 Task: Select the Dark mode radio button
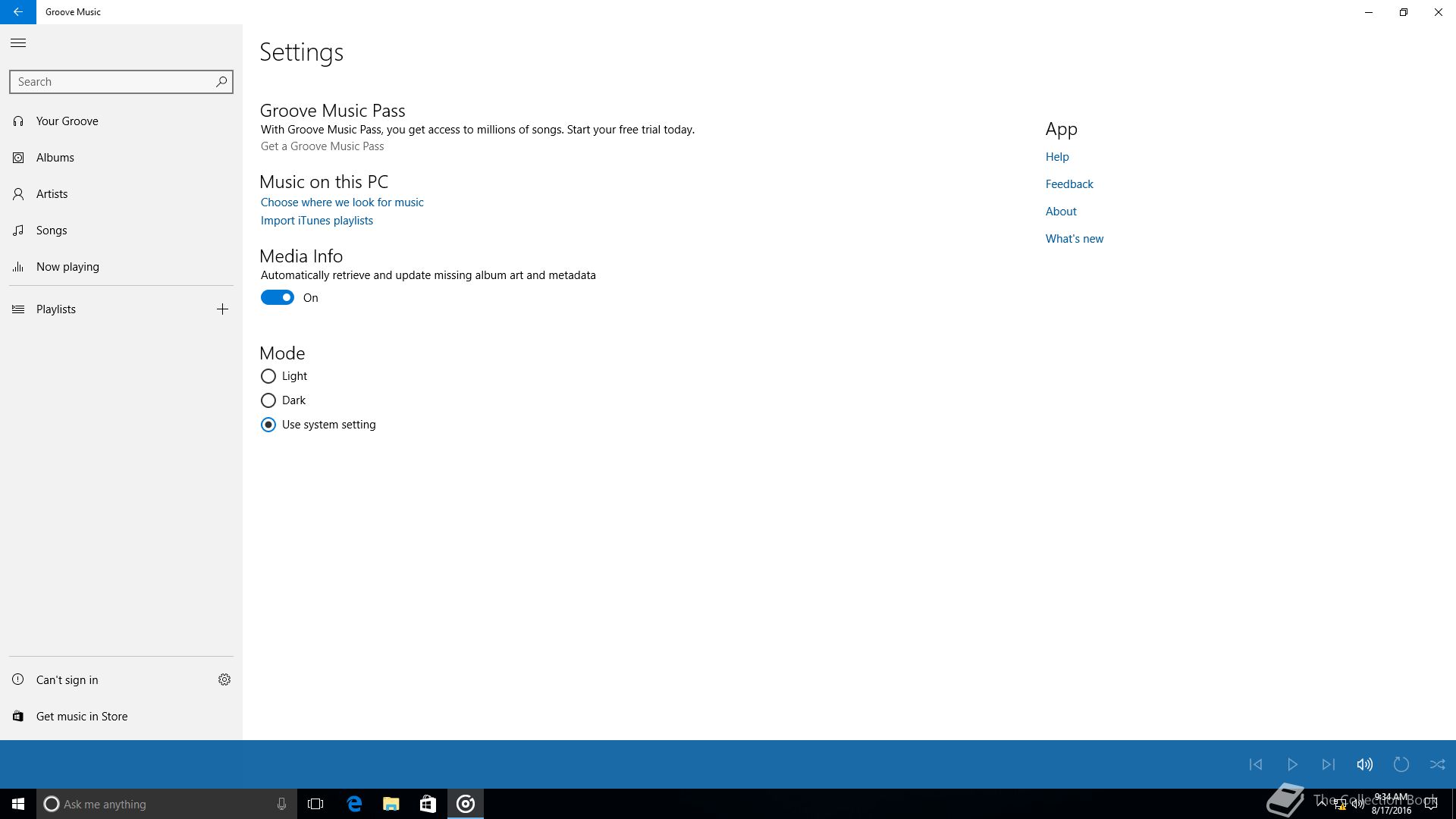coord(268,400)
